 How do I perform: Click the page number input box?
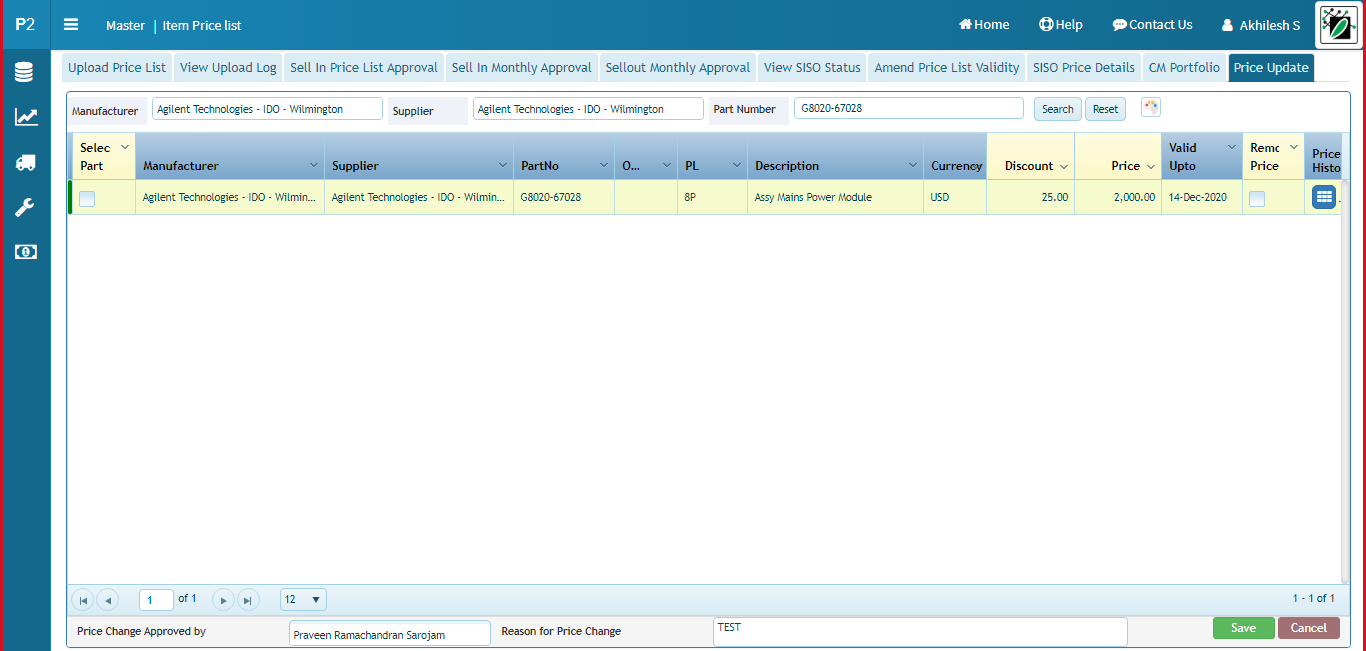tap(156, 600)
